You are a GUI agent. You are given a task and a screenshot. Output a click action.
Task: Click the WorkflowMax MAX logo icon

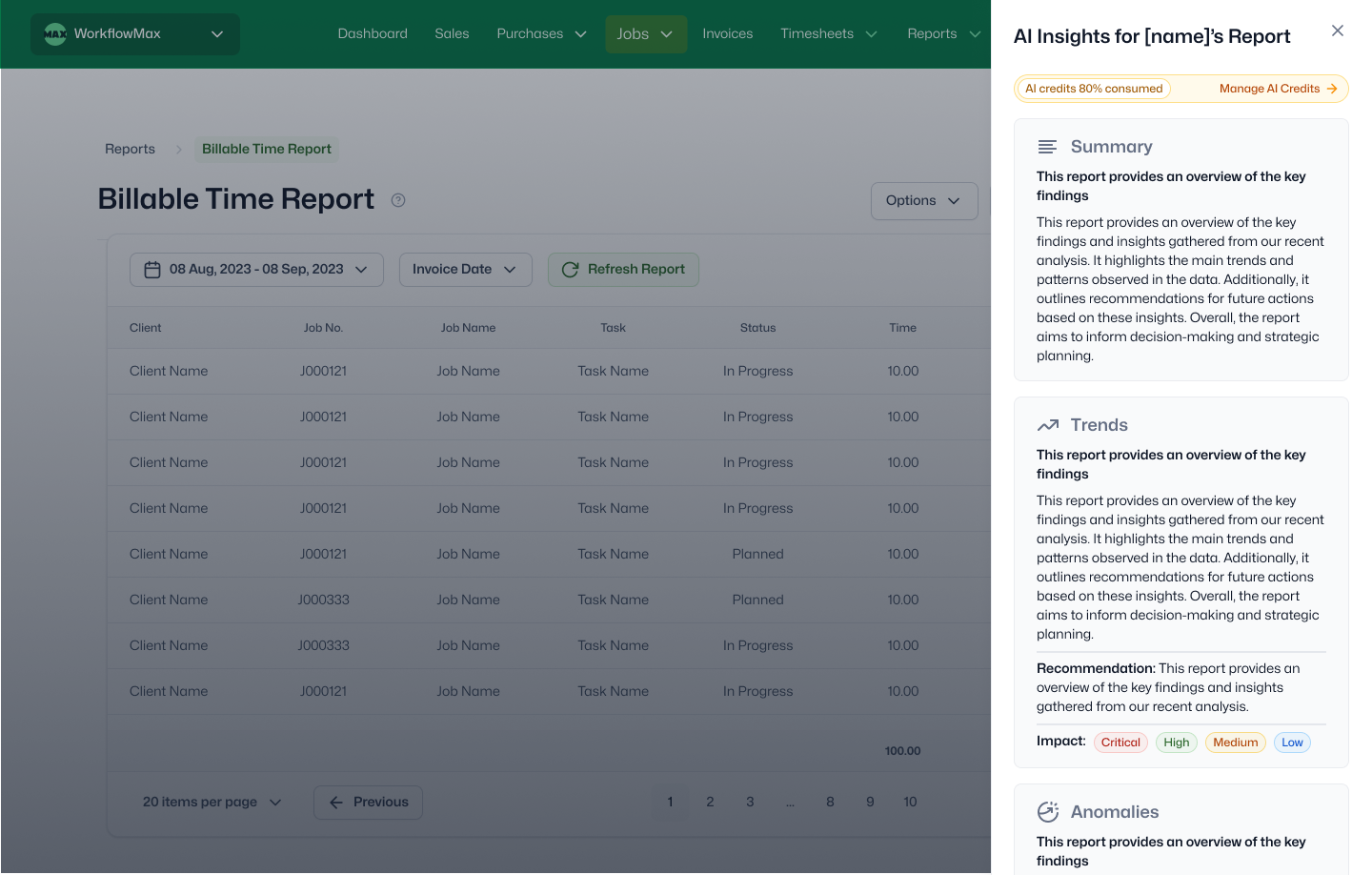point(54,33)
